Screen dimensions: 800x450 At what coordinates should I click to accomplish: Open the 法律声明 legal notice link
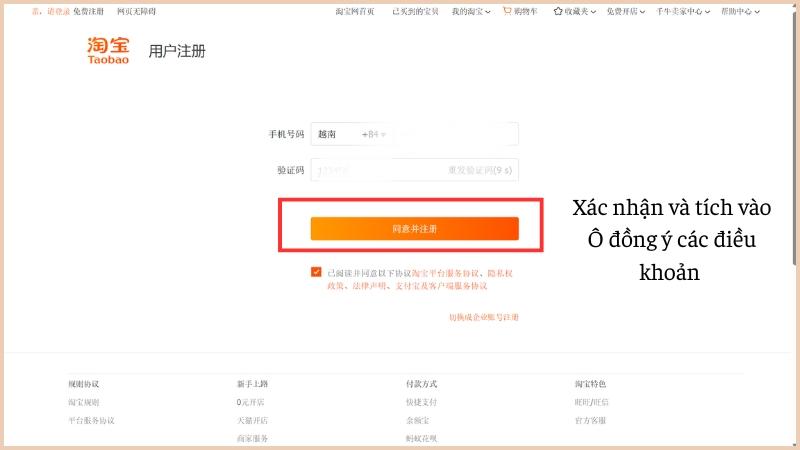tap(369, 286)
